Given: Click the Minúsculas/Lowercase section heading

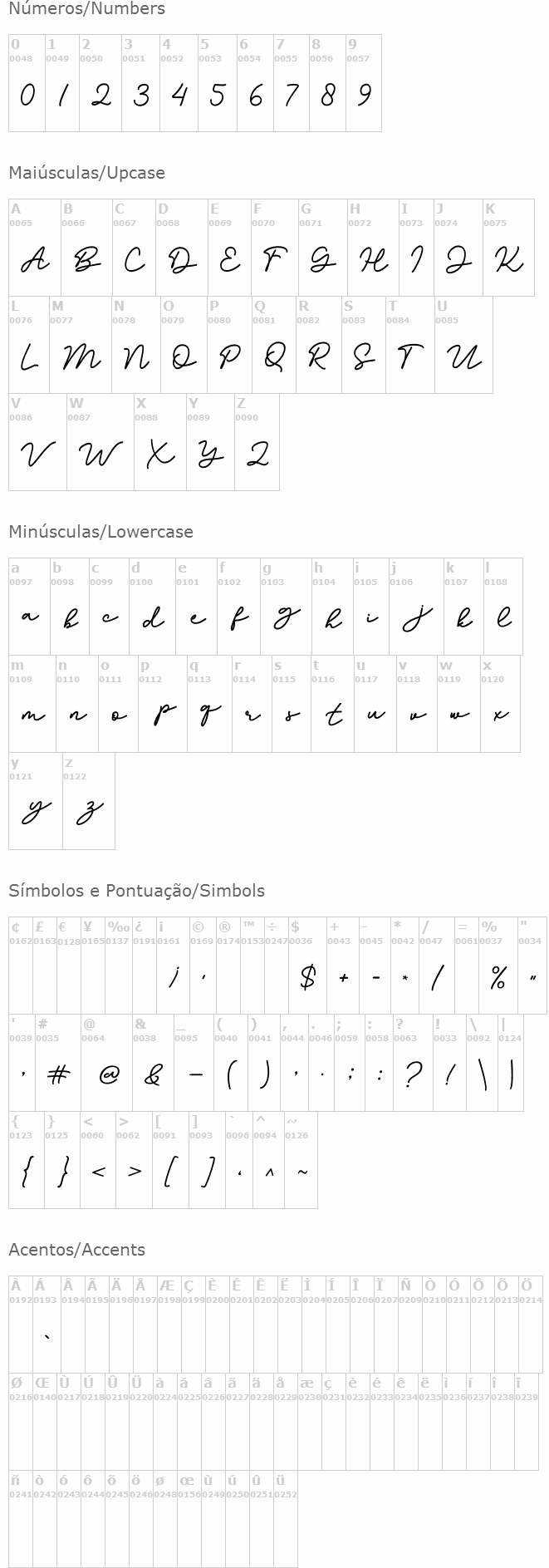Looking at the screenshot, I should pos(100,532).
